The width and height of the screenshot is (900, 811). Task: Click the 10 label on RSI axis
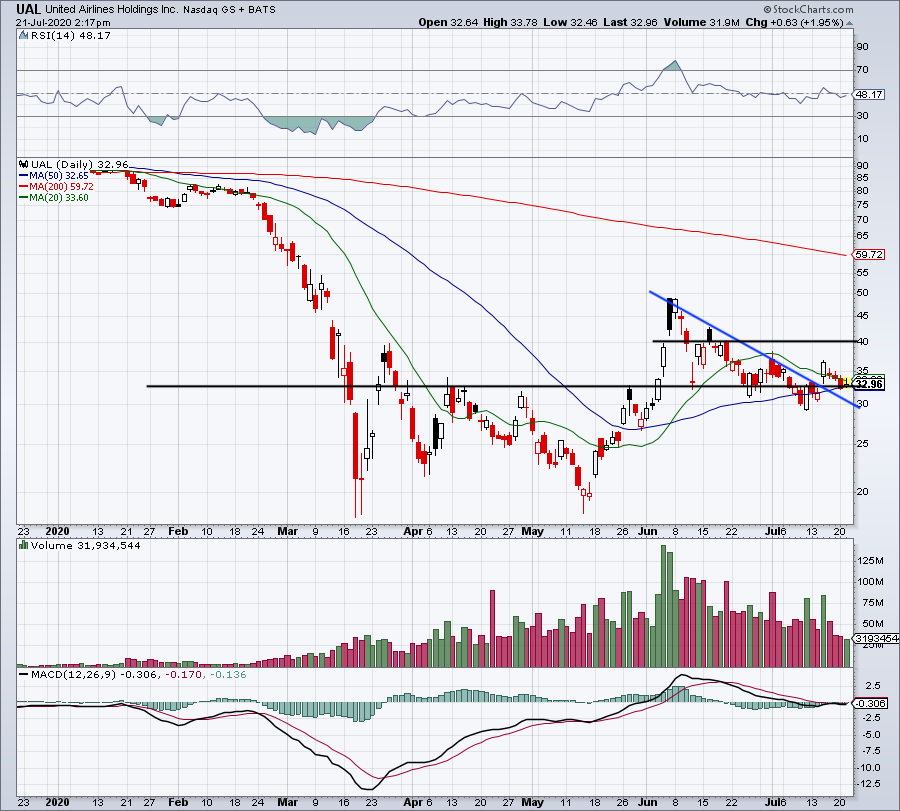pyautogui.click(x=862, y=139)
